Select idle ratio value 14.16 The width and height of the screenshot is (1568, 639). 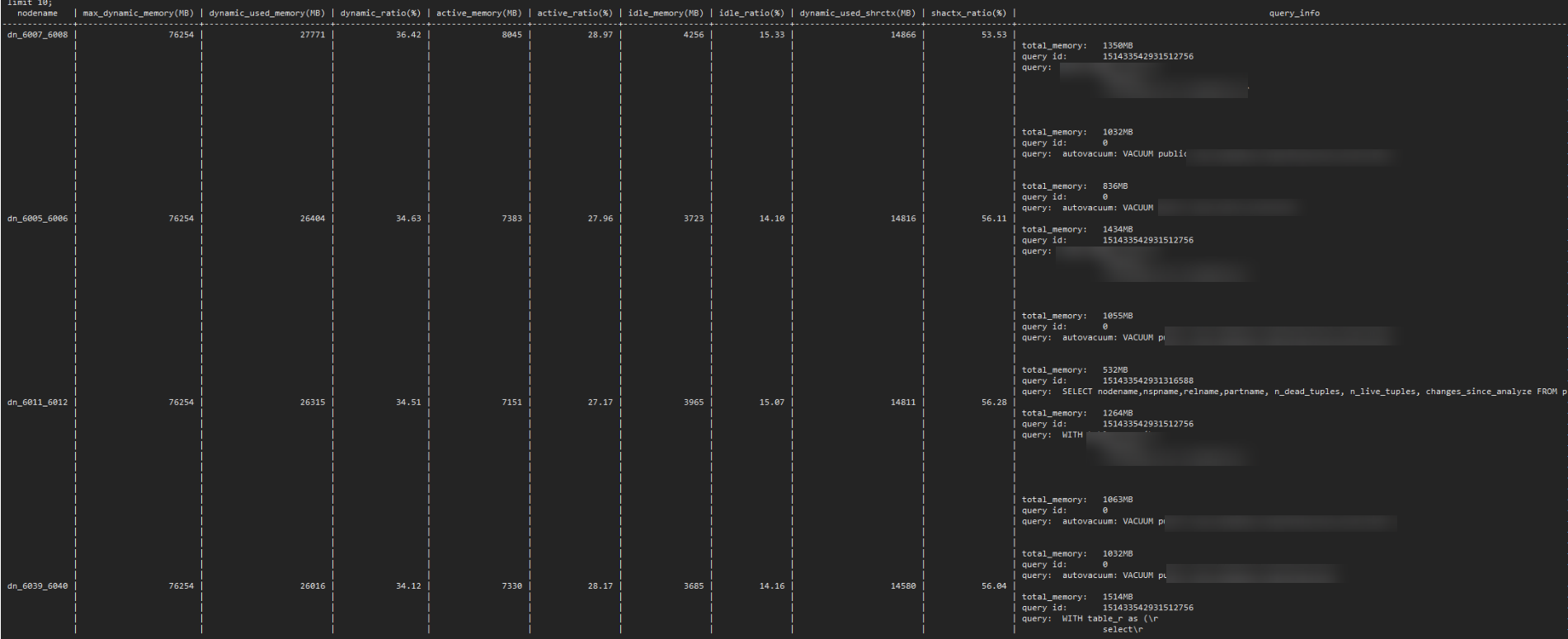coord(772,586)
